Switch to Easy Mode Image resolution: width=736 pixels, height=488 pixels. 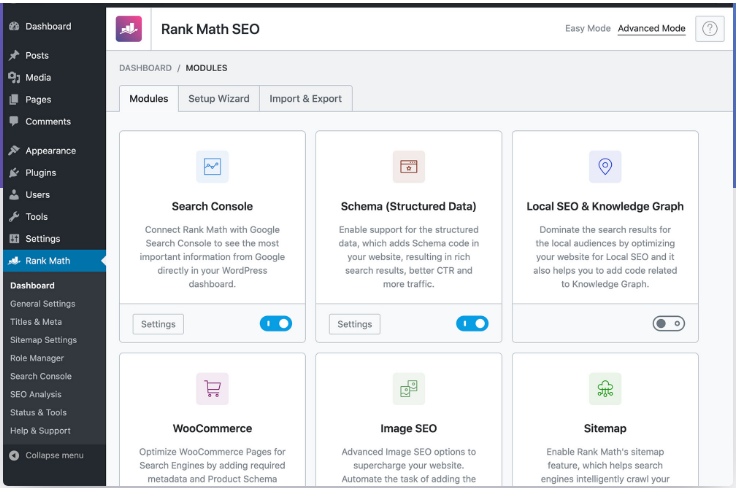(588, 28)
